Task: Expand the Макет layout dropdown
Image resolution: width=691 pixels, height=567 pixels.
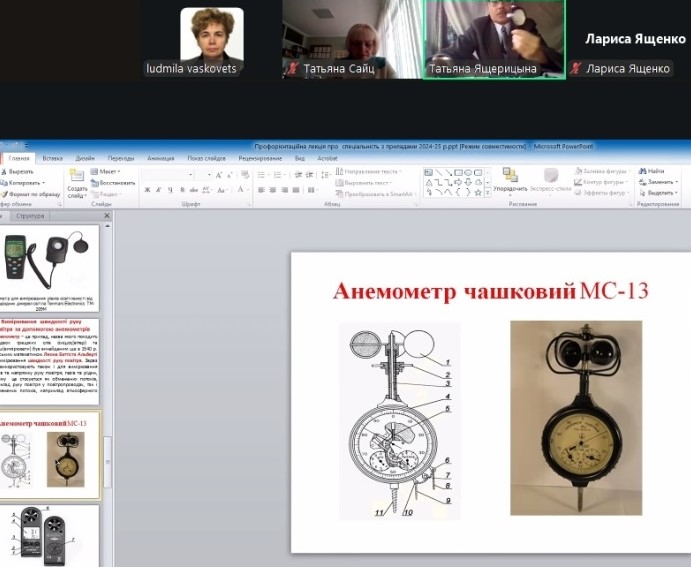Action: click(x=108, y=171)
